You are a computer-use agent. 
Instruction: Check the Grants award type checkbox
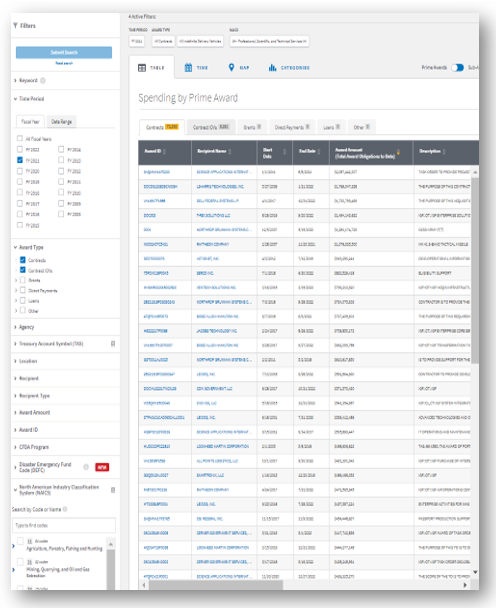coord(23,280)
